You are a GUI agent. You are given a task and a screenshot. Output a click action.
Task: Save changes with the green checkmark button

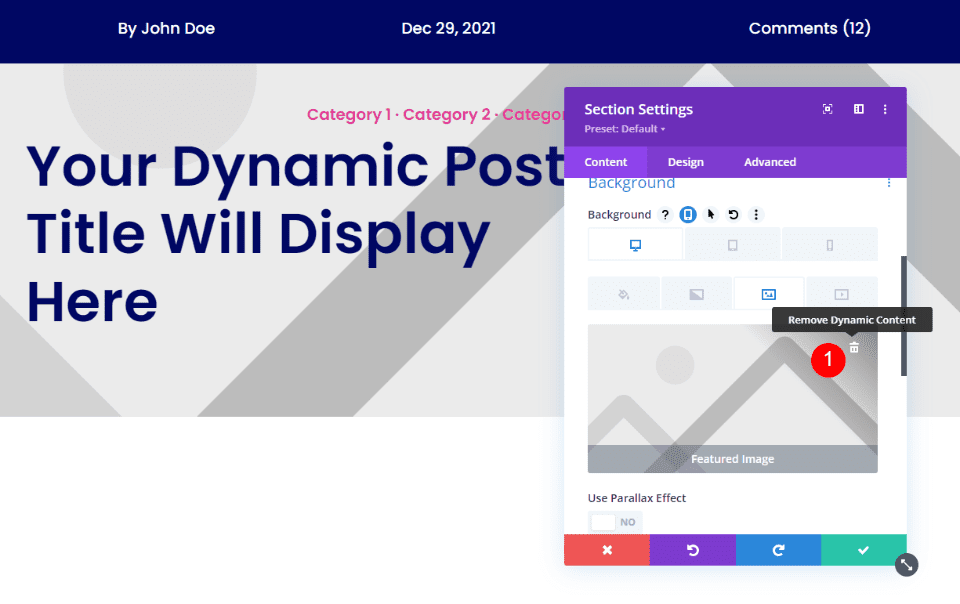[864, 550]
